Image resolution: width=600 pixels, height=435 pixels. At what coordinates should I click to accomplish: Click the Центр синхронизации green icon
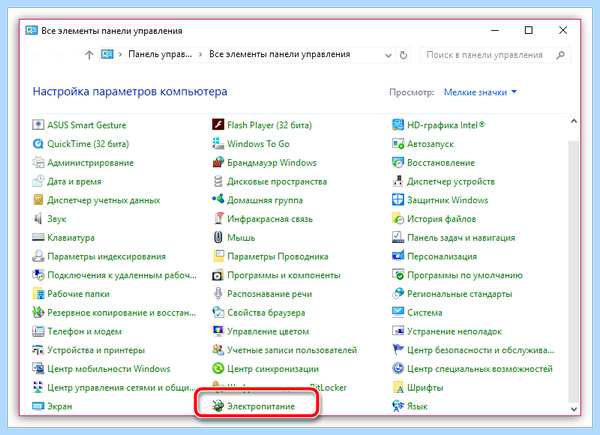click(x=218, y=368)
